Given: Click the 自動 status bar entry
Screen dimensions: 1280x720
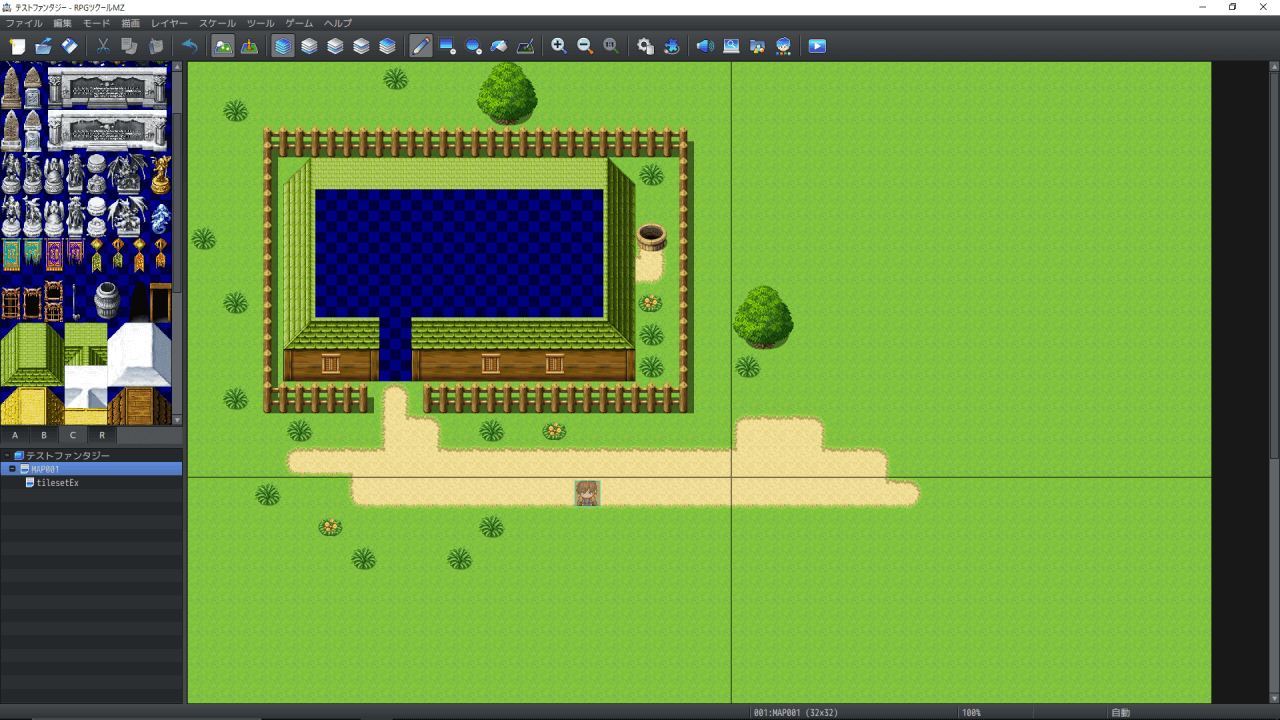Looking at the screenshot, I should (1120, 713).
